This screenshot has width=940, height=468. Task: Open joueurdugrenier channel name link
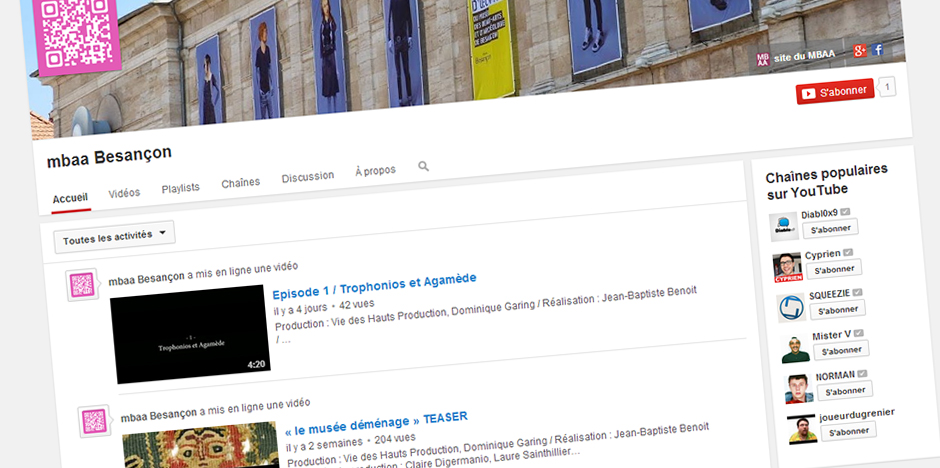point(857,415)
